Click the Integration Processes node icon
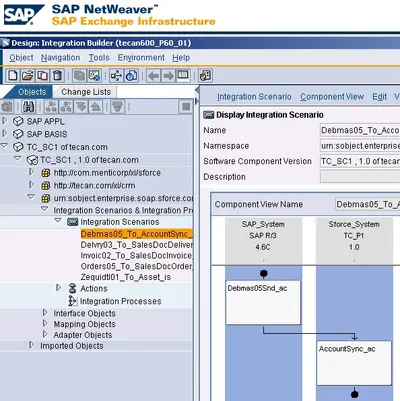400x401 pixels. [x=72, y=301]
